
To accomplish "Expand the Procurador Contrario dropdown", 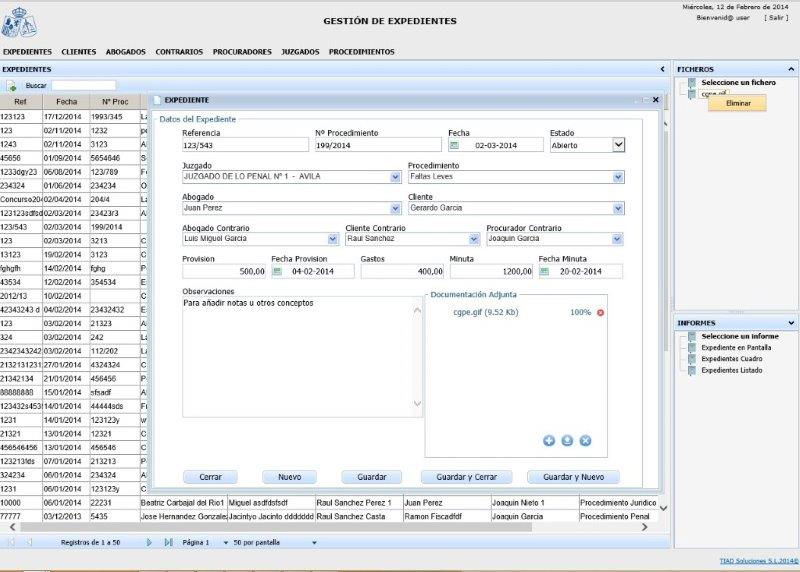I will (617, 240).
